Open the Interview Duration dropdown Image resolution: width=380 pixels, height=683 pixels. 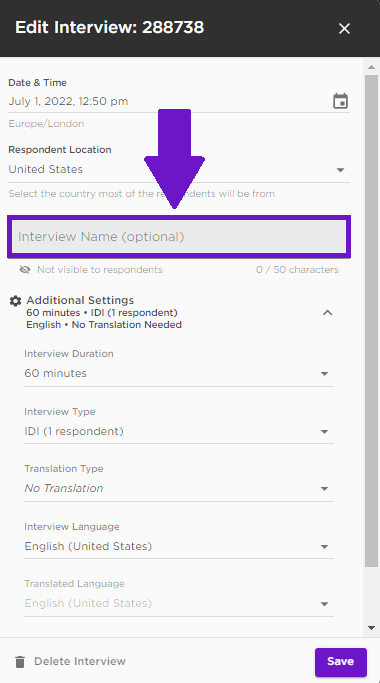[x=179, y=373]
